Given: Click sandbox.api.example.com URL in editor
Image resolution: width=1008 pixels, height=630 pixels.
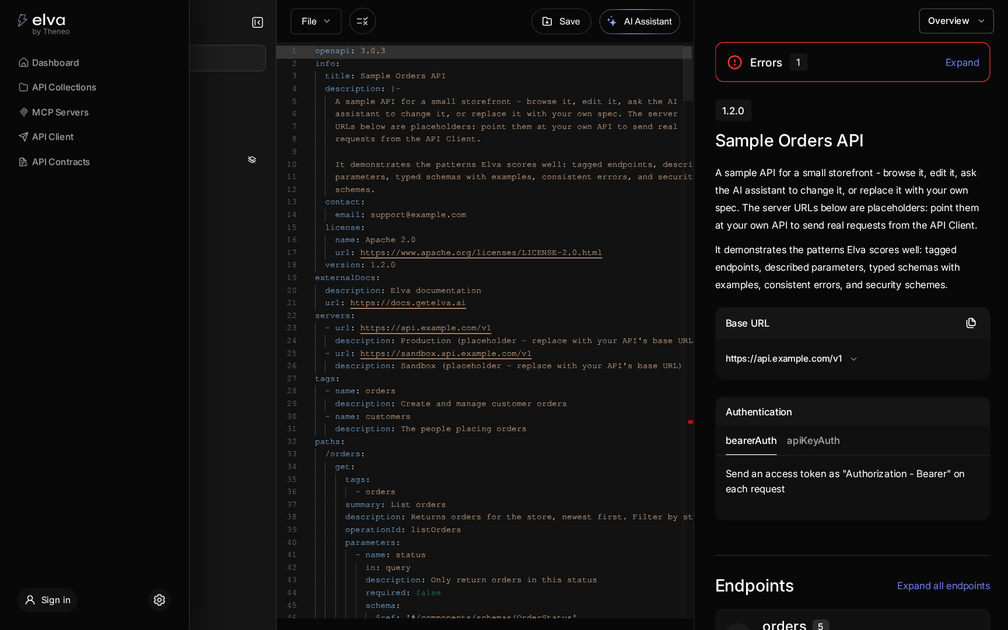Looking at the screenshot, I should 446,354.
